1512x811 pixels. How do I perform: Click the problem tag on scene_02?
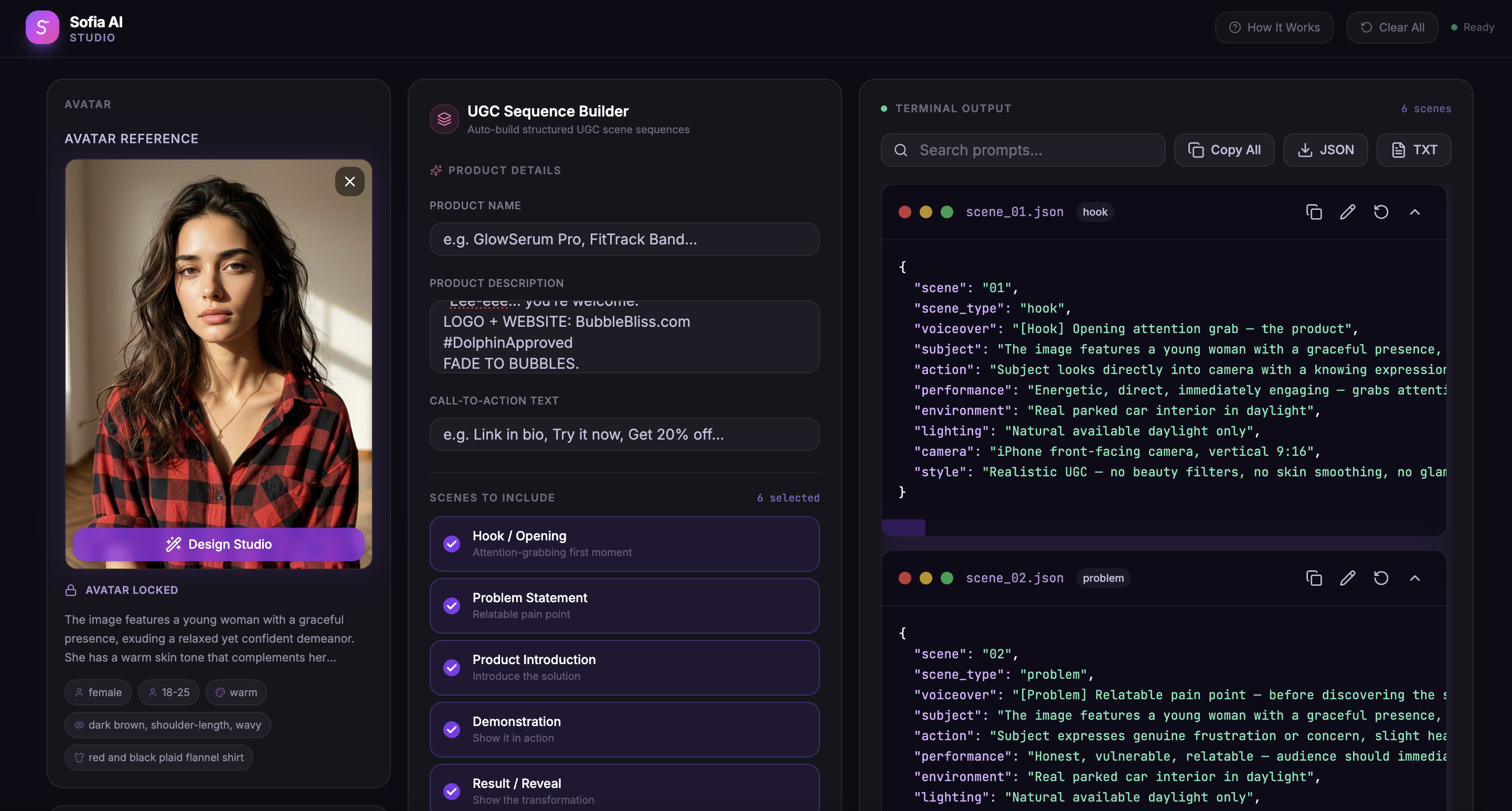pos(1103,578)
